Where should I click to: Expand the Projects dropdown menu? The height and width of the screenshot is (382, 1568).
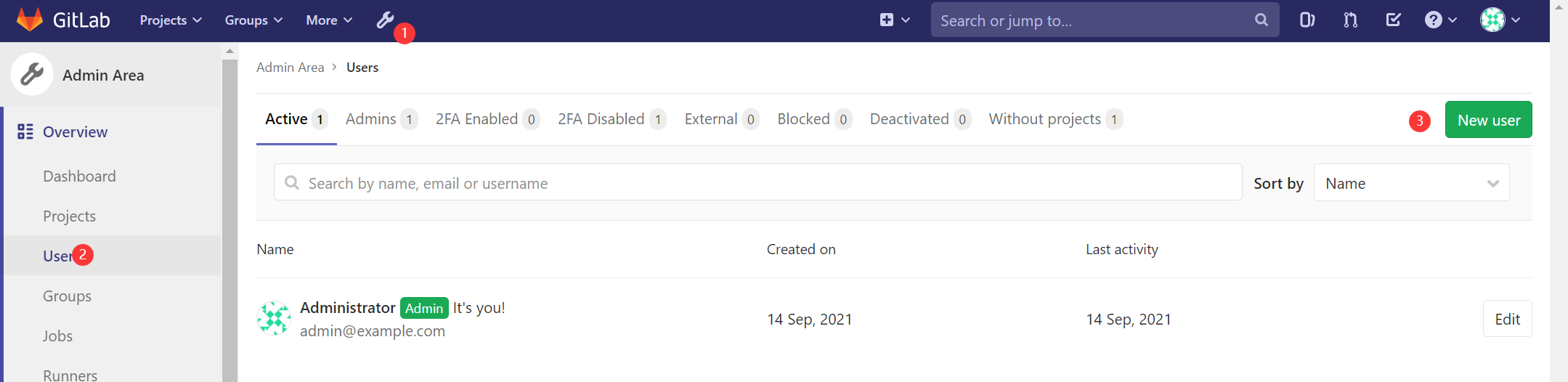tap(171, 20)
